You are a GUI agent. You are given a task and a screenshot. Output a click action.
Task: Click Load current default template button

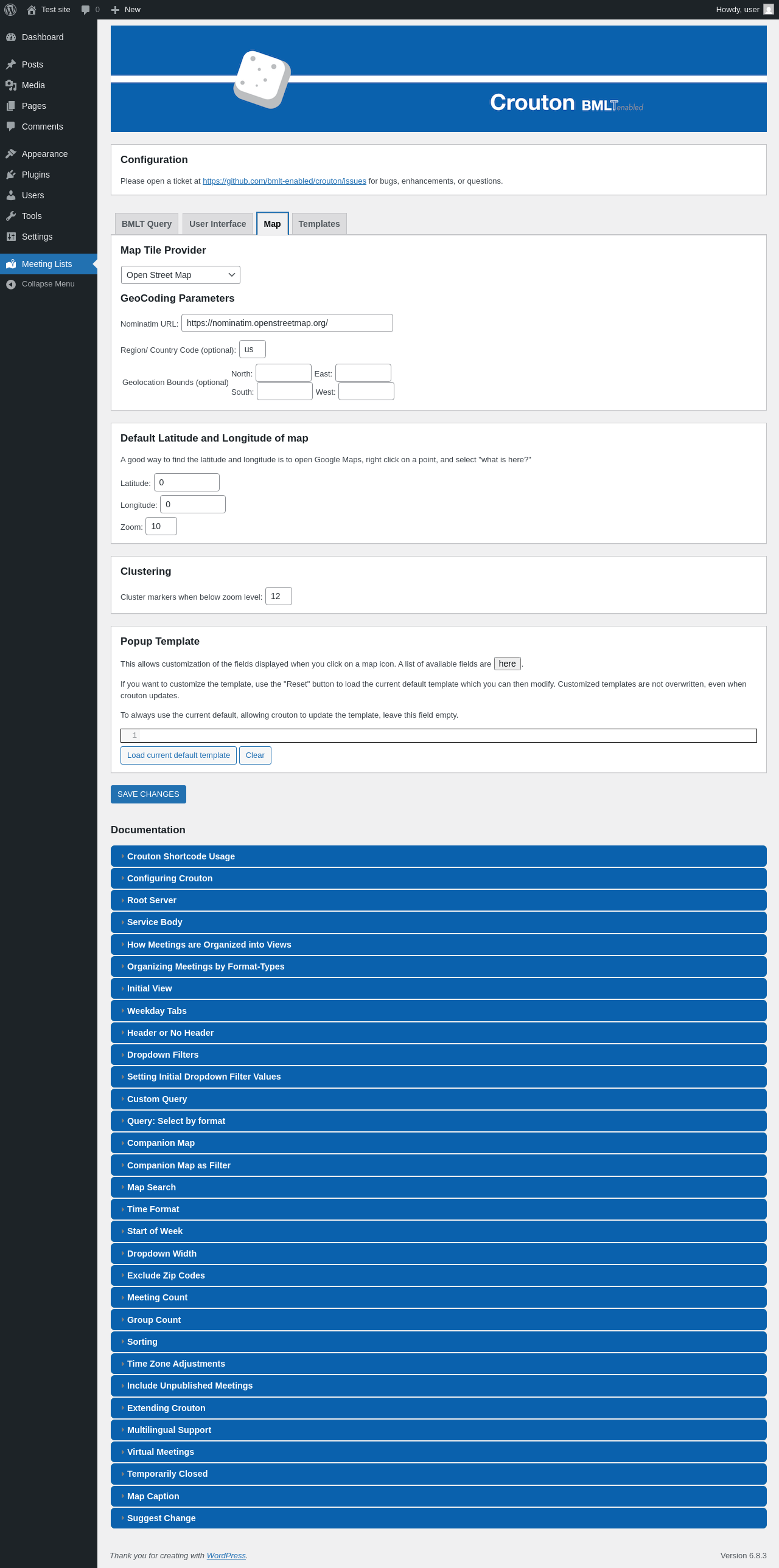click(x=178, y=755)
